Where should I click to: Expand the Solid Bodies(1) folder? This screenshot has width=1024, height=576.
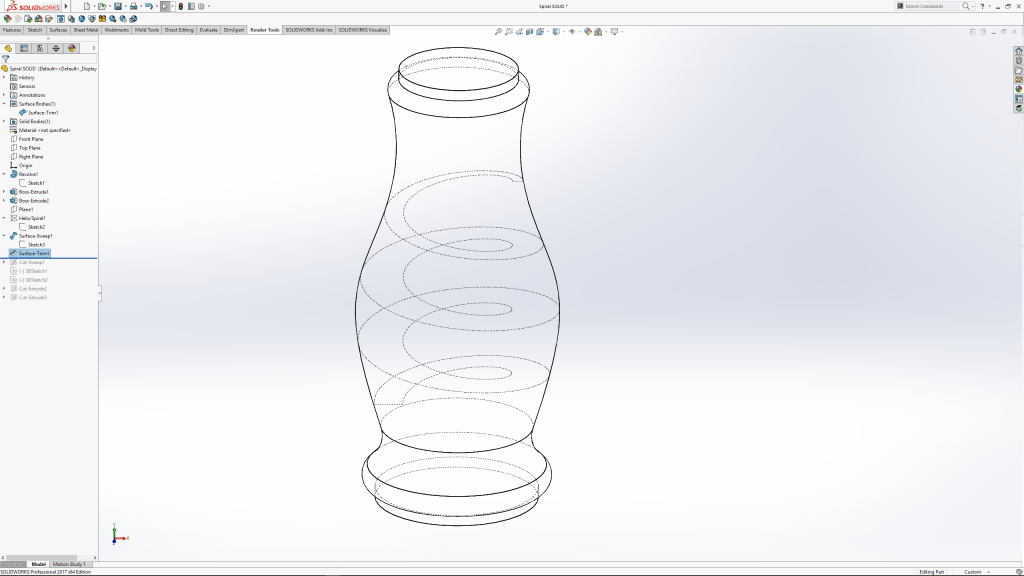[4, 122]
